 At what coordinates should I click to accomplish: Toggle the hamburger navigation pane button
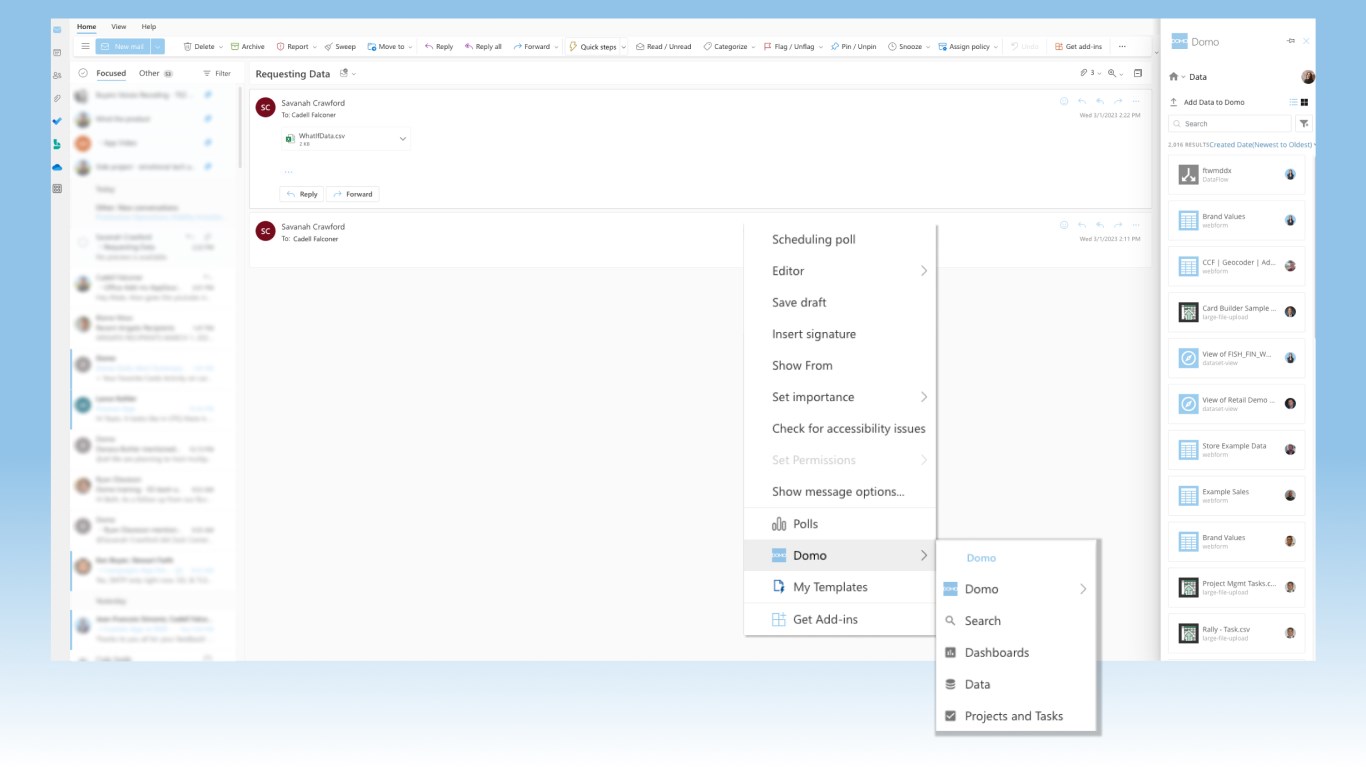(85, 46)
